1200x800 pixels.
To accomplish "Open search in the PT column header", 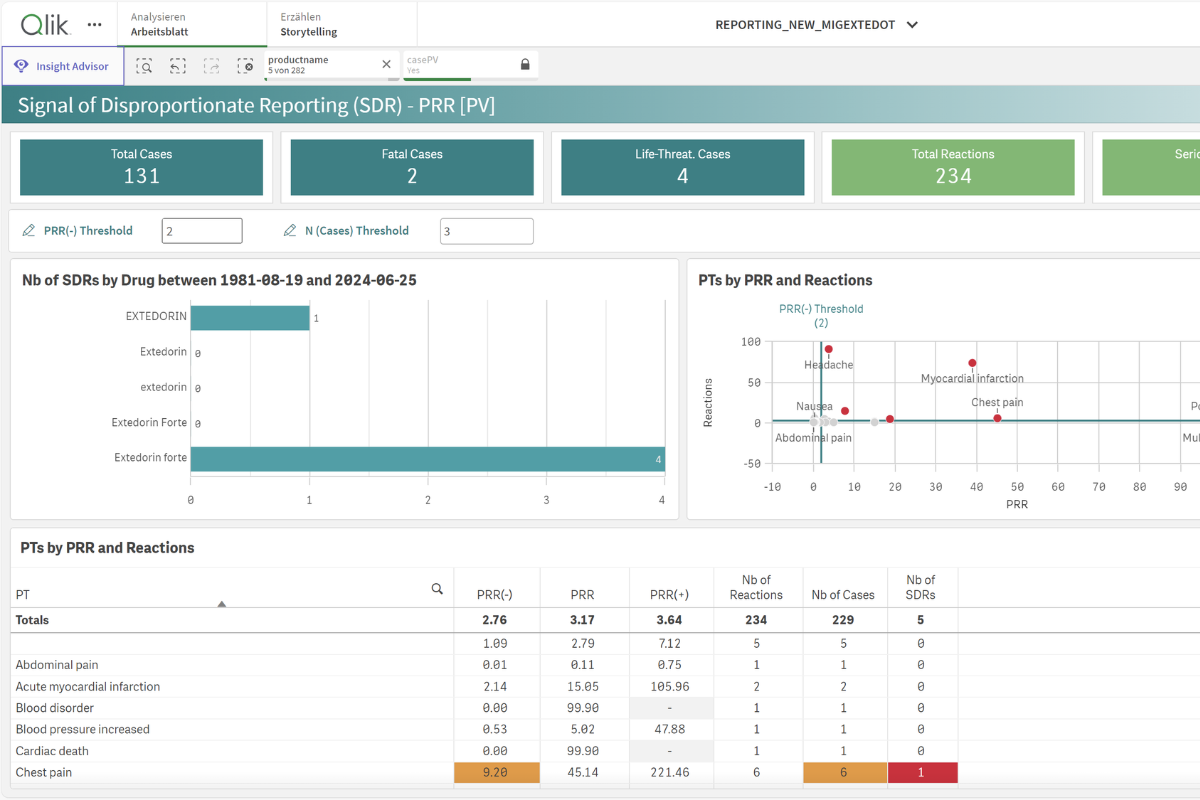I will 437,589.
